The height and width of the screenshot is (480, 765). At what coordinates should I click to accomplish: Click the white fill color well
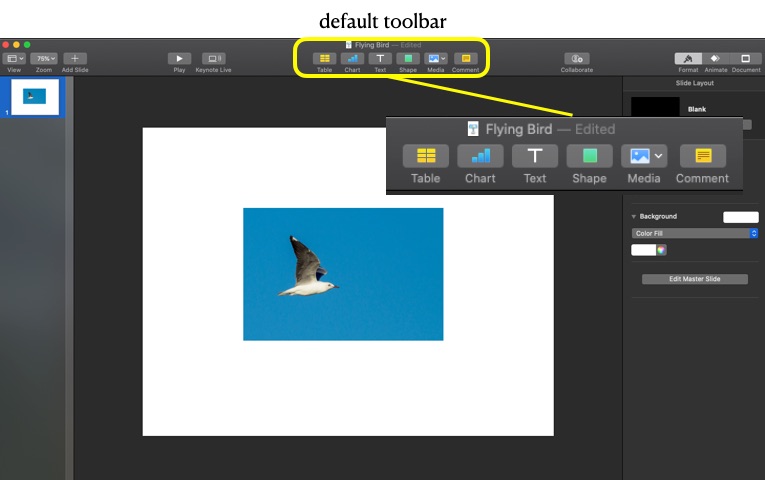tap(644, 250)
